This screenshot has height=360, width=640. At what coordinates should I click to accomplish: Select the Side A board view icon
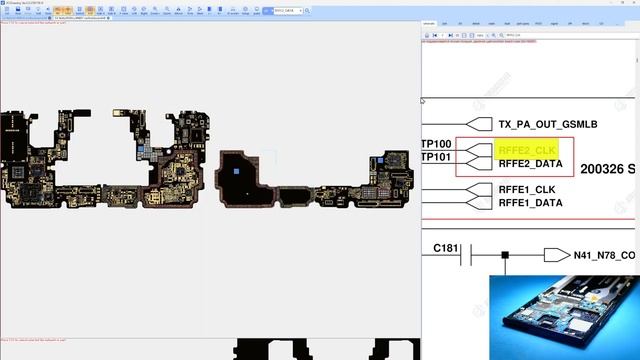100,10
